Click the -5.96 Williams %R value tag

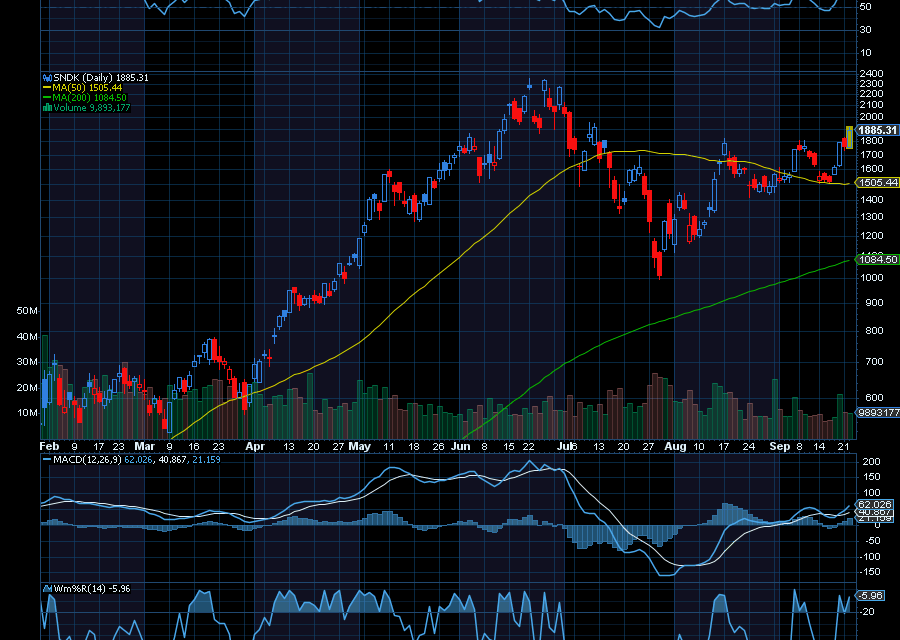pos(870,595)
